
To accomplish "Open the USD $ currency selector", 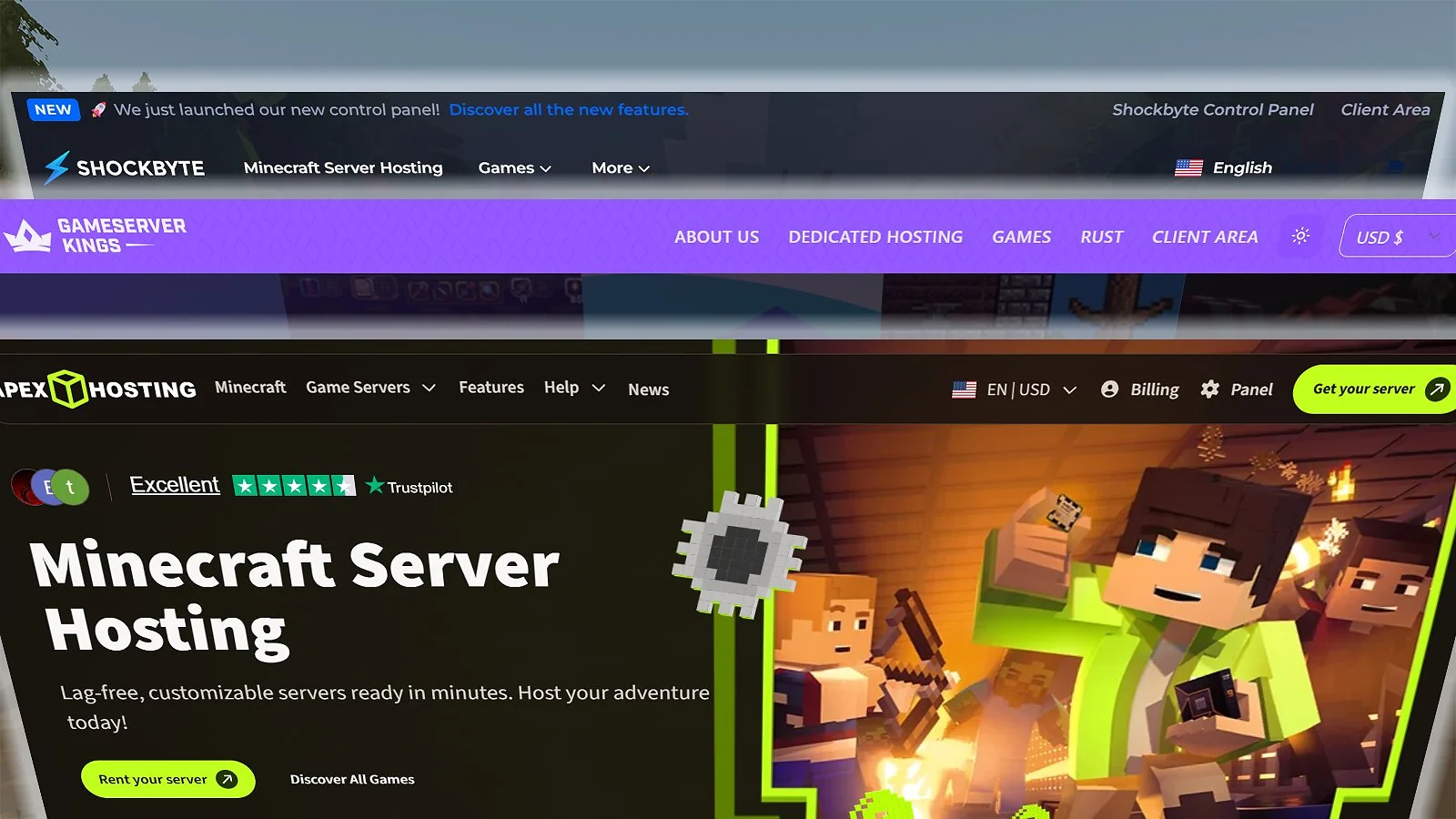I will point(1397,237).
